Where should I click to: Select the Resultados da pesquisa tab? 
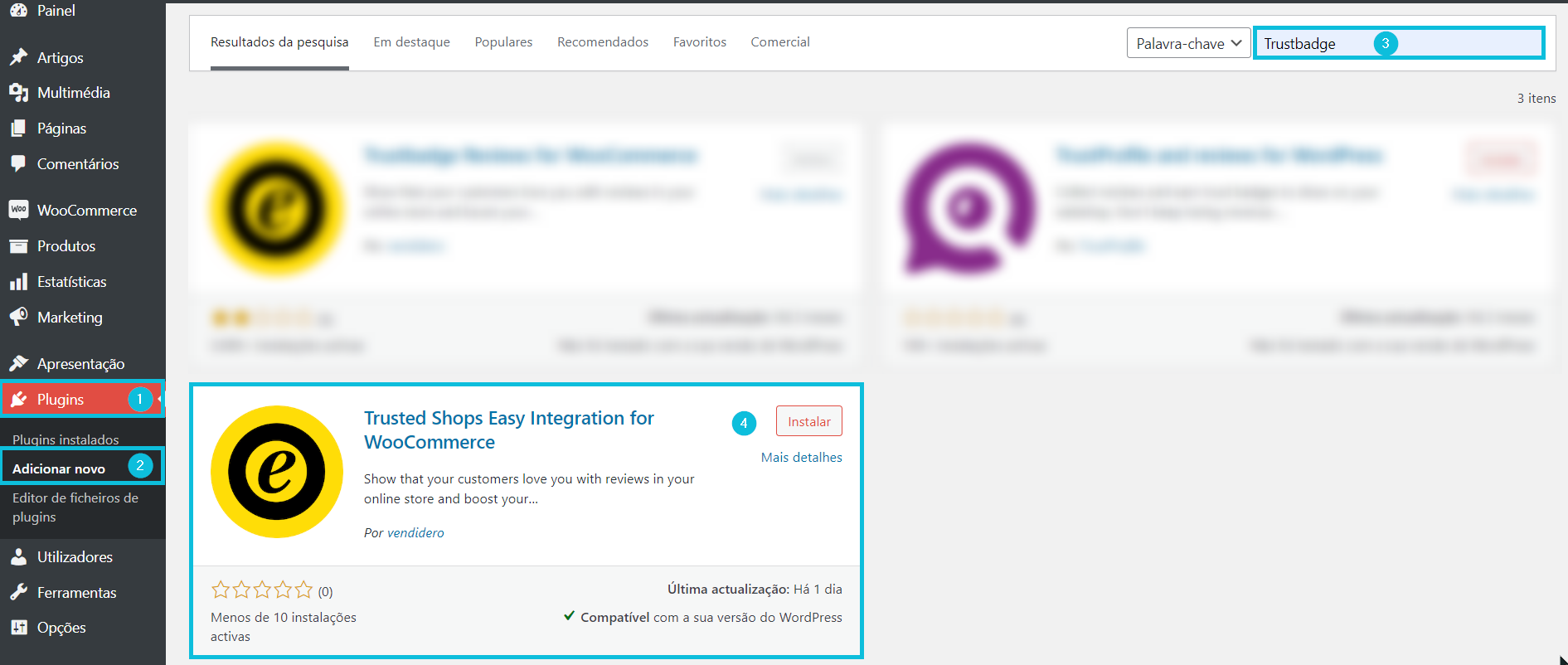click(x=279, y=42)
